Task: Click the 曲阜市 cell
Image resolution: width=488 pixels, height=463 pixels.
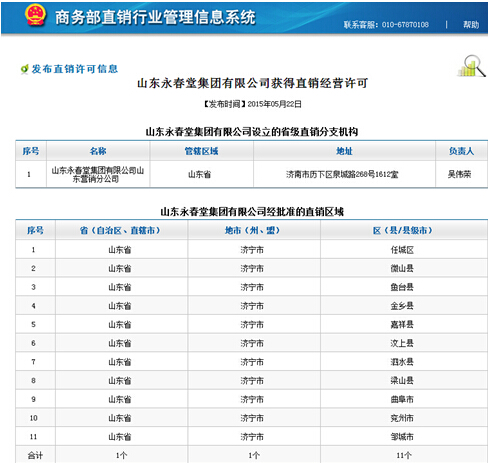Action: (402, 399)
